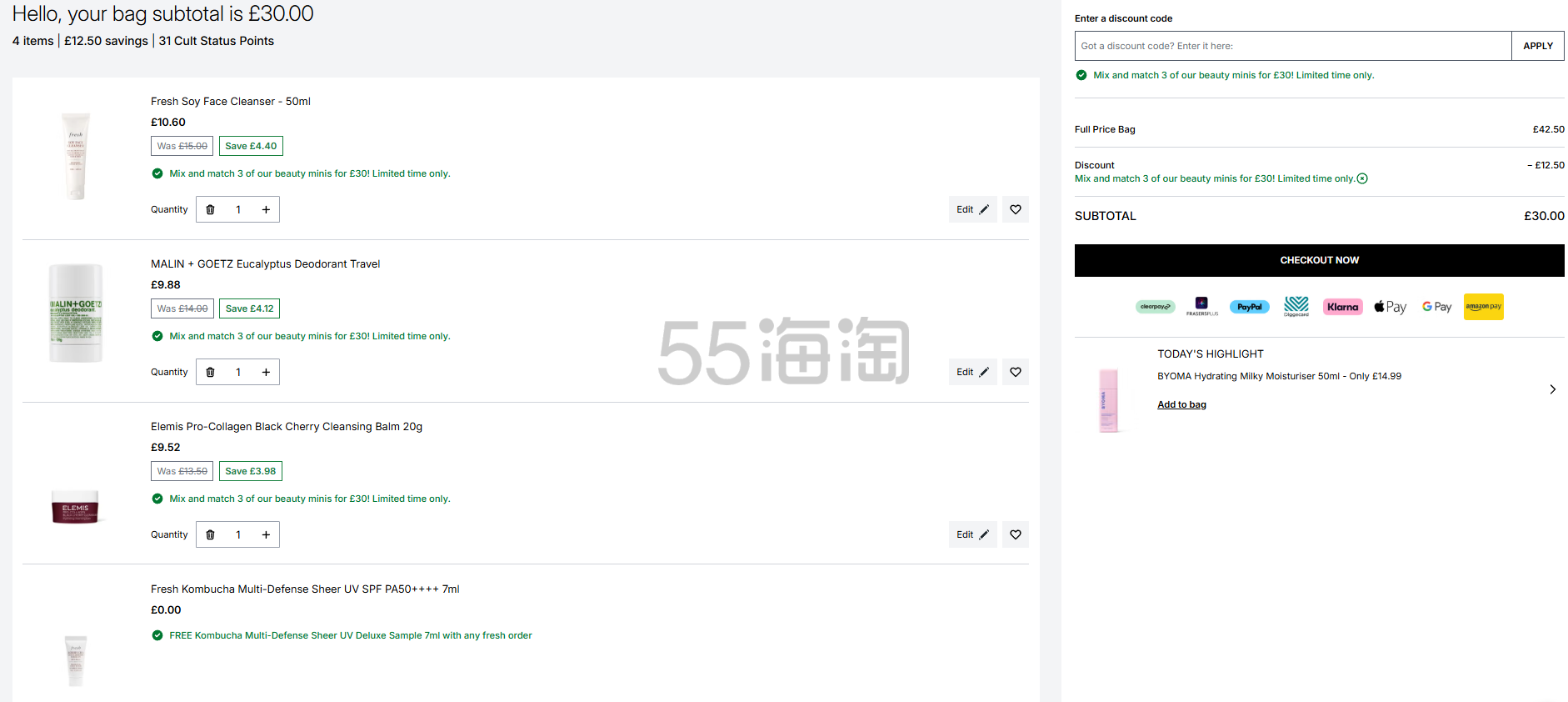Apply the discount code
The height and width of the screenshot is (702, 1568).
click(1537, 46)
